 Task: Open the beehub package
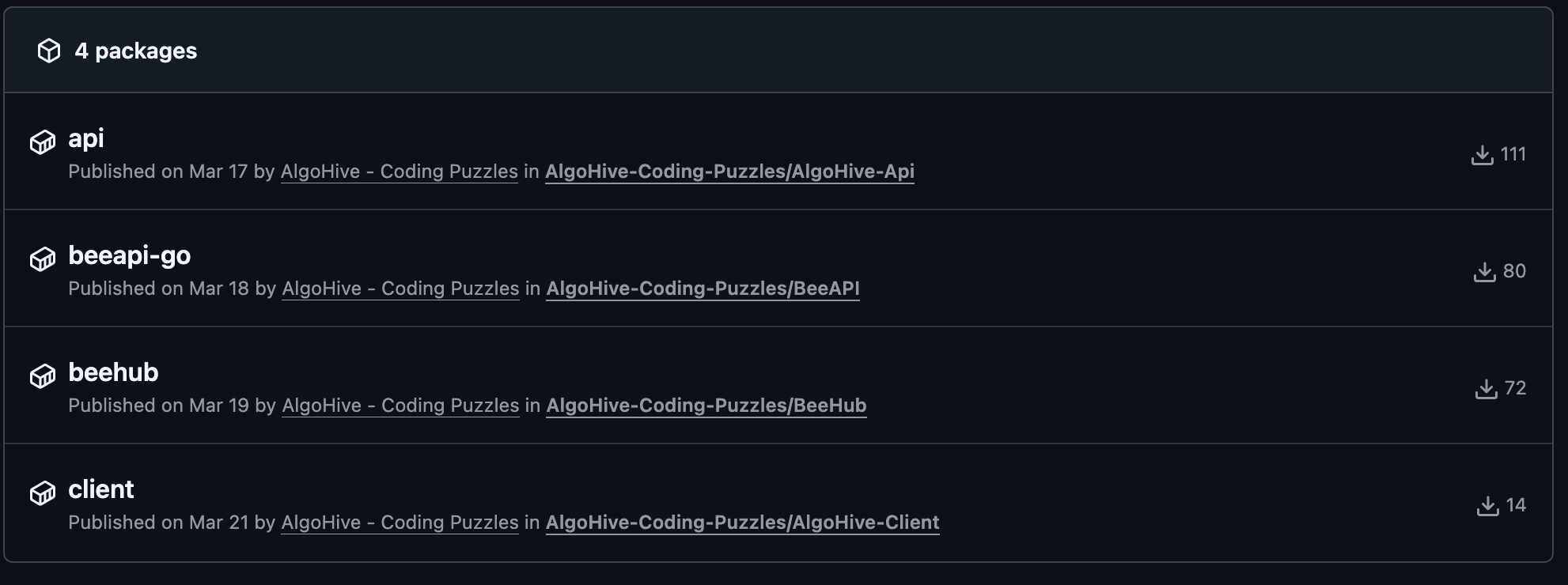113,373
